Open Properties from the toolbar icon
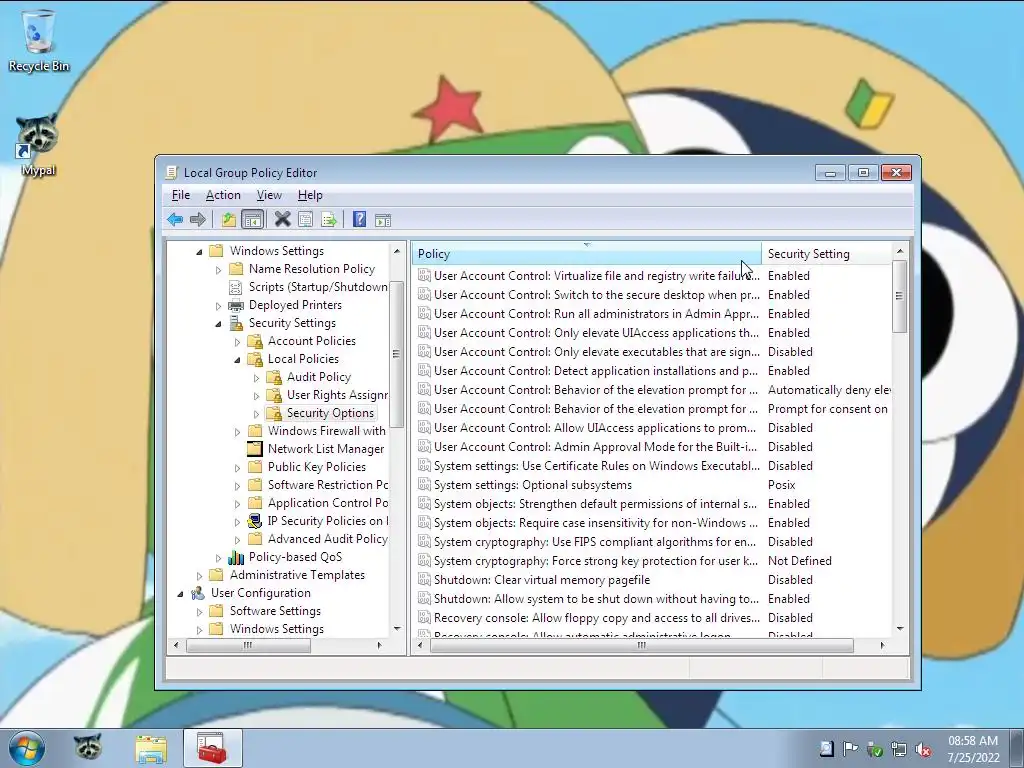 click(305, 219)
